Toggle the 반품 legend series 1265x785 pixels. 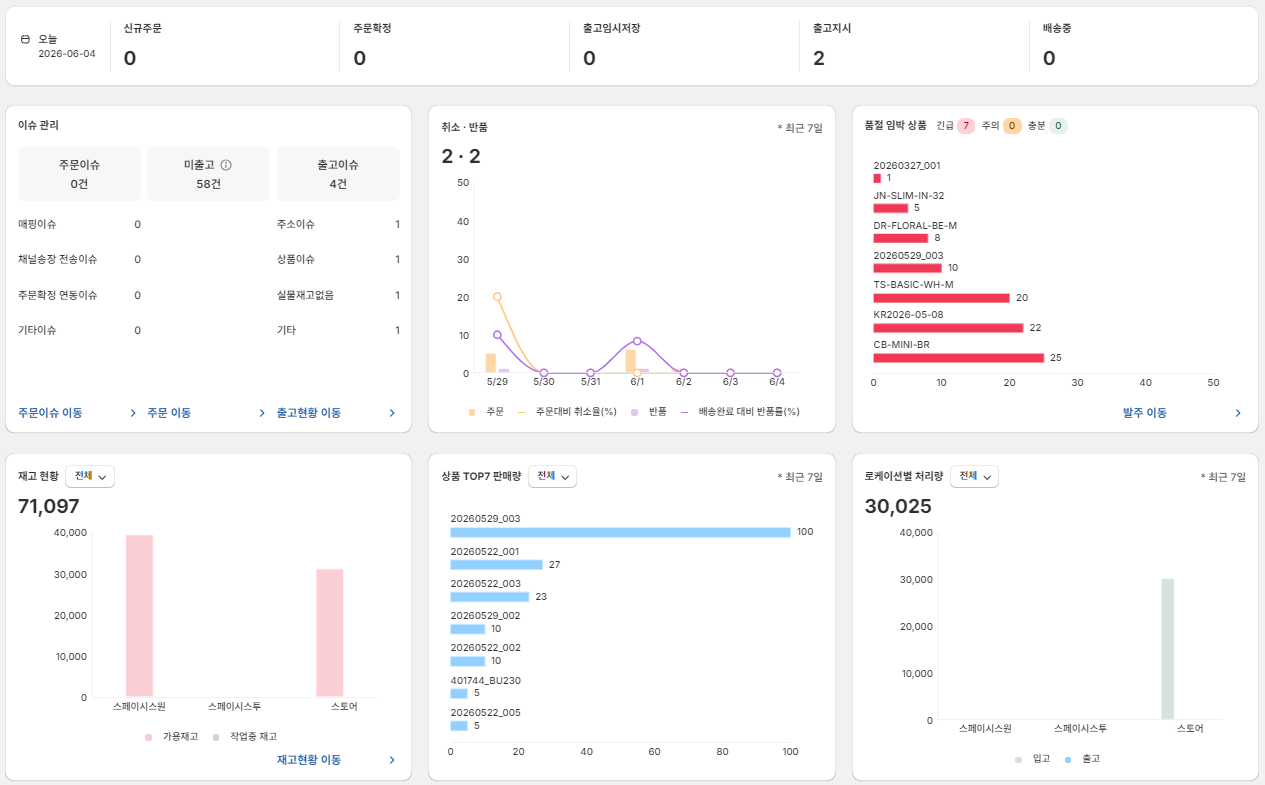click(650, 412)
